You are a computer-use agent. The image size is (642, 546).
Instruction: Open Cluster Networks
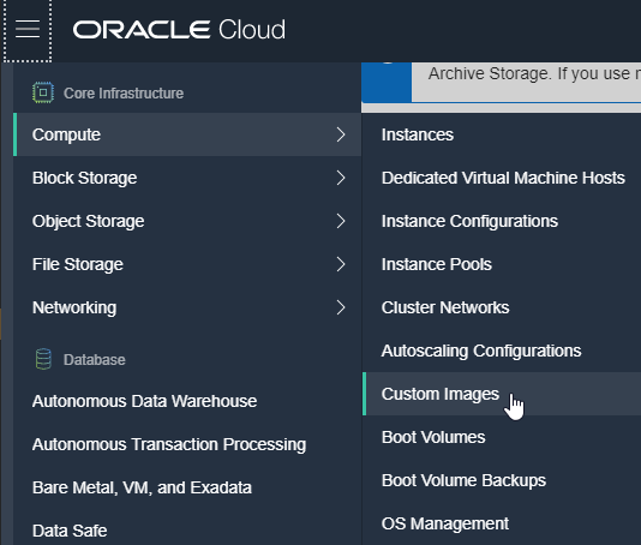(x=445, y=307)
